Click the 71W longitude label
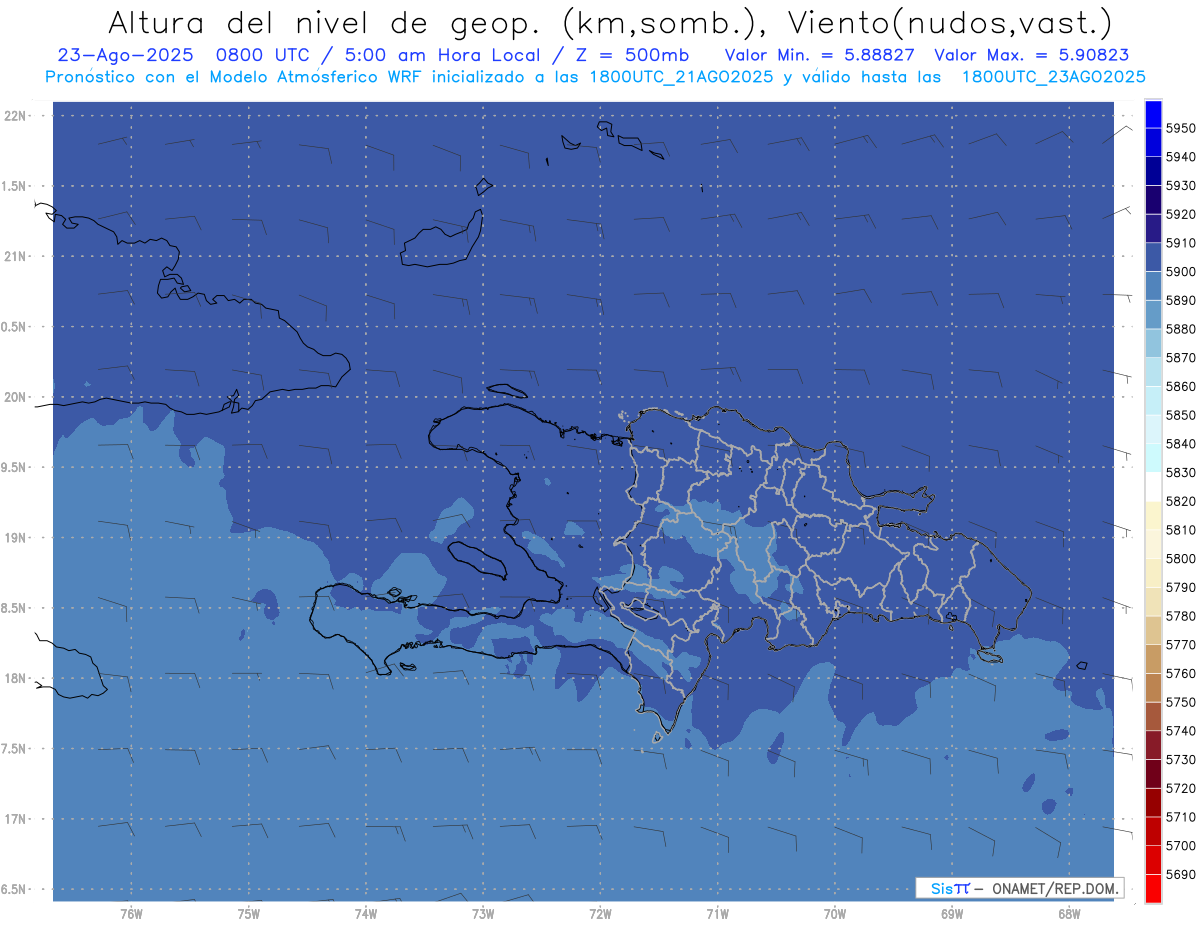Screen dimensions: 1200x927 (717, 913)
